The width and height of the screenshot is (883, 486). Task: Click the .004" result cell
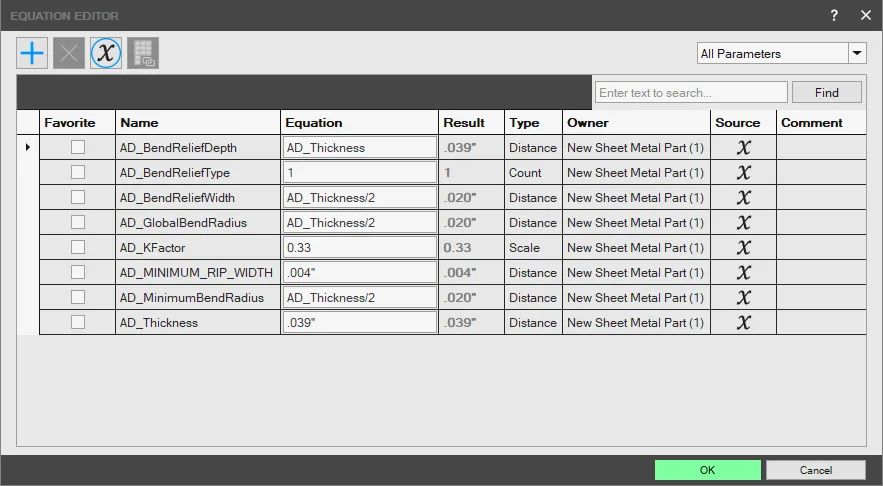pos(471,273)
